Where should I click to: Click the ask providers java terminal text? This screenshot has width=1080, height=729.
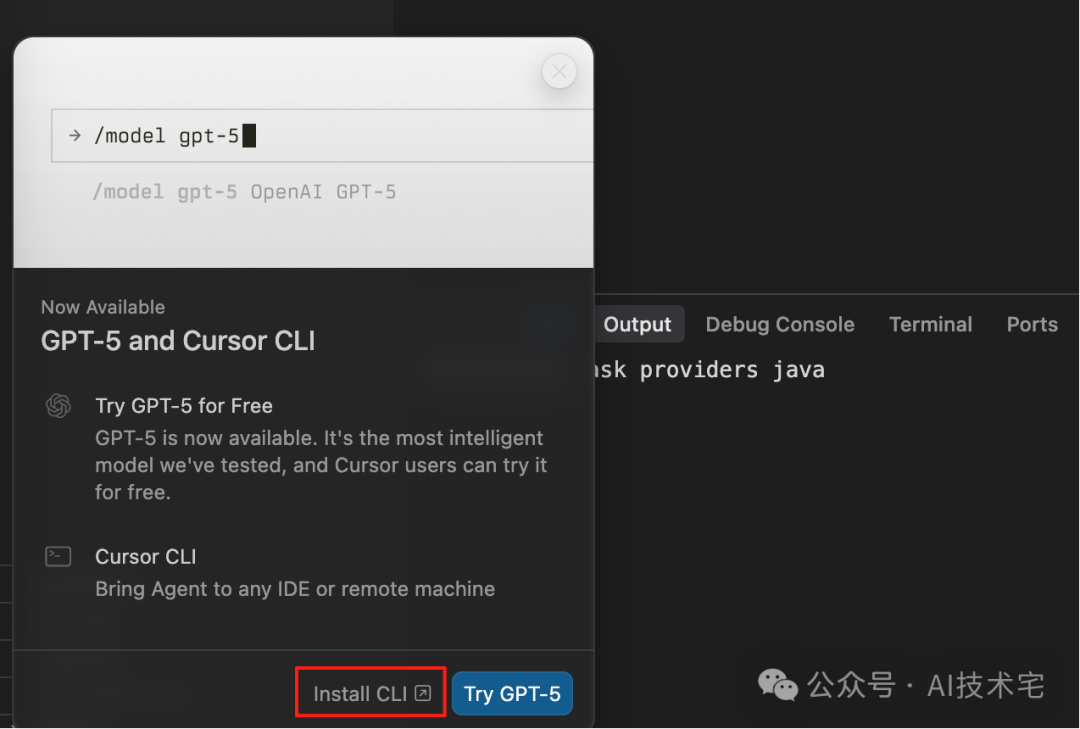[x=705, y=369]
